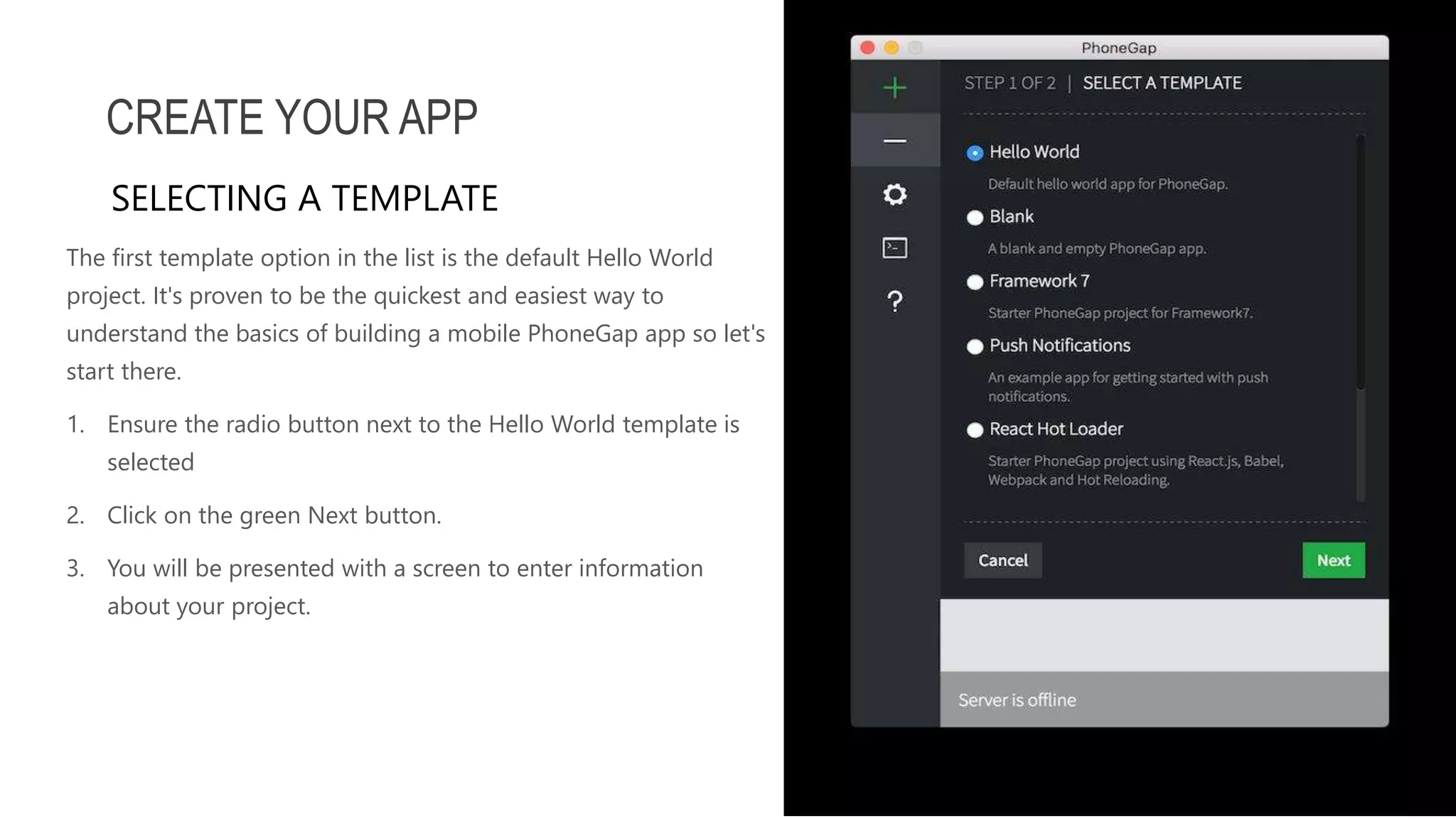Click the PhoneGap window title bar

pyautogui.click(x=1118, y=48)
